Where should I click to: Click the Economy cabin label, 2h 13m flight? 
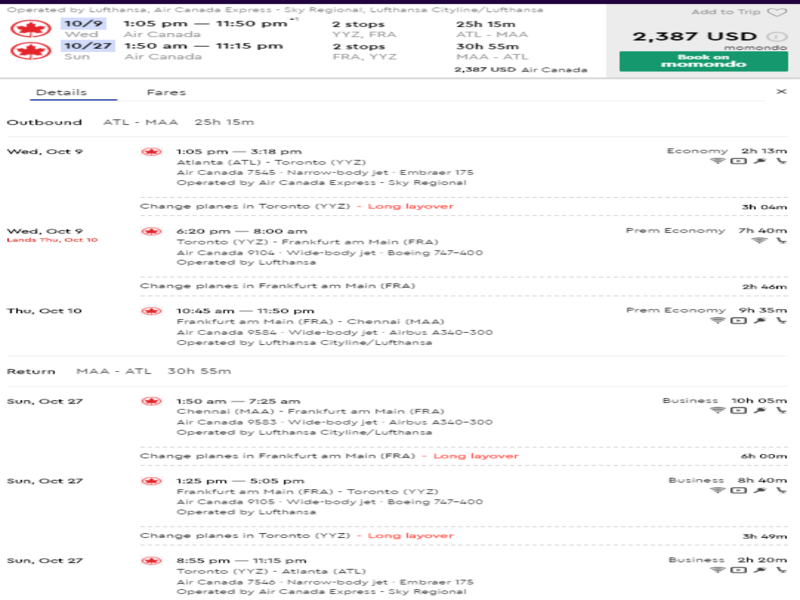click(x=697, y=151)
